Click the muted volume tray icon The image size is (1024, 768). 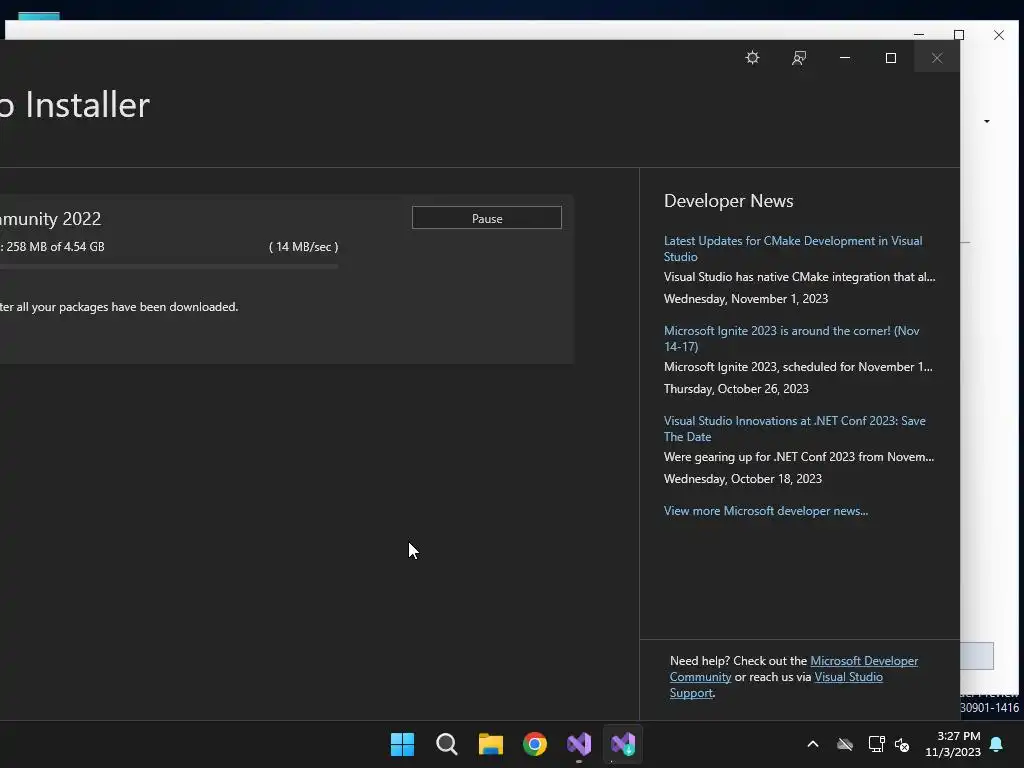[x=903, y=744]
